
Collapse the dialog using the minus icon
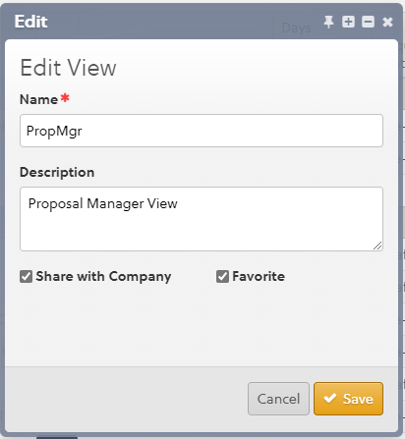click(368, 22)
